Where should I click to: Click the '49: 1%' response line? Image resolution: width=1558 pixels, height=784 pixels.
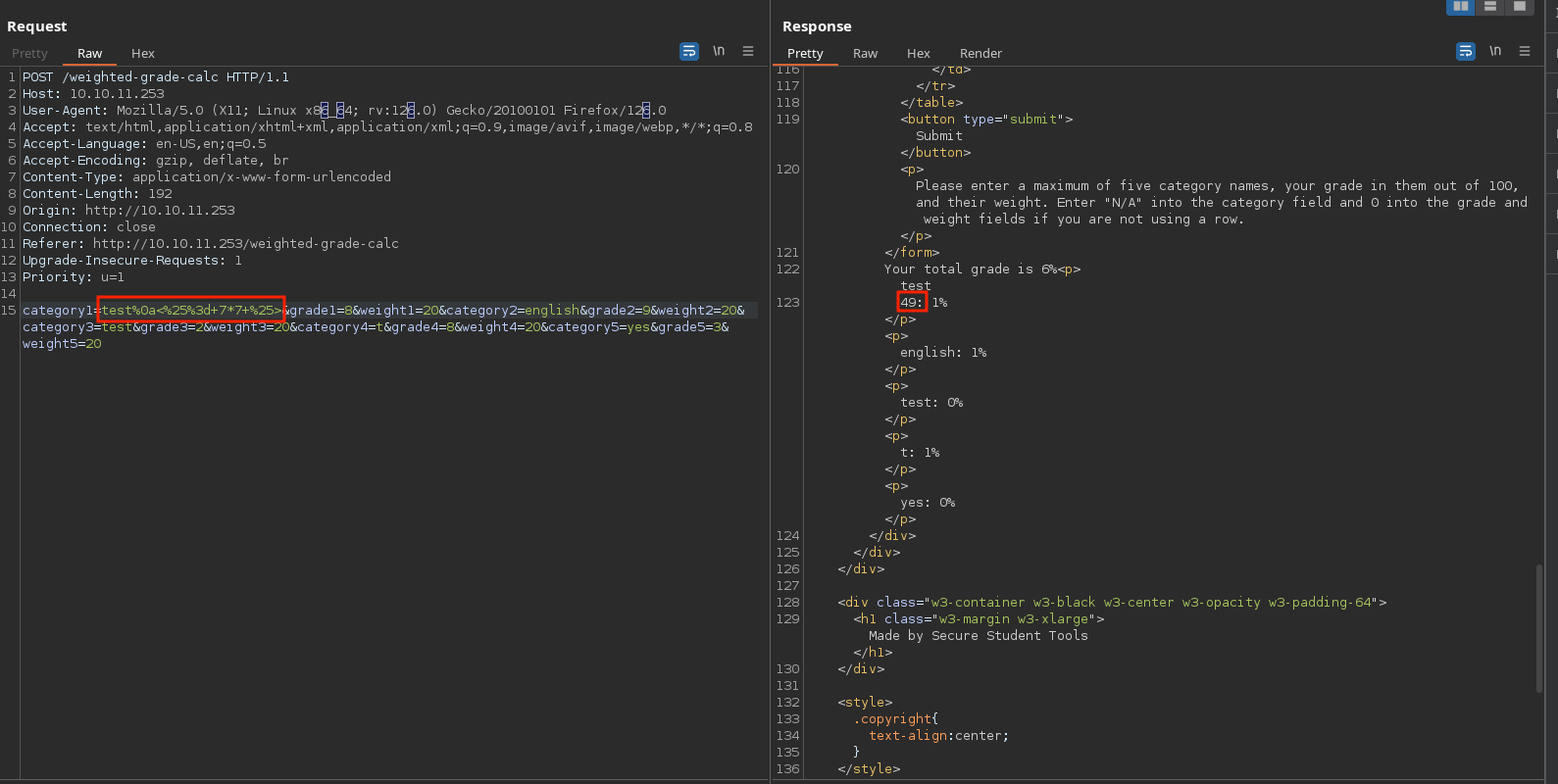[x=924, y=302]
